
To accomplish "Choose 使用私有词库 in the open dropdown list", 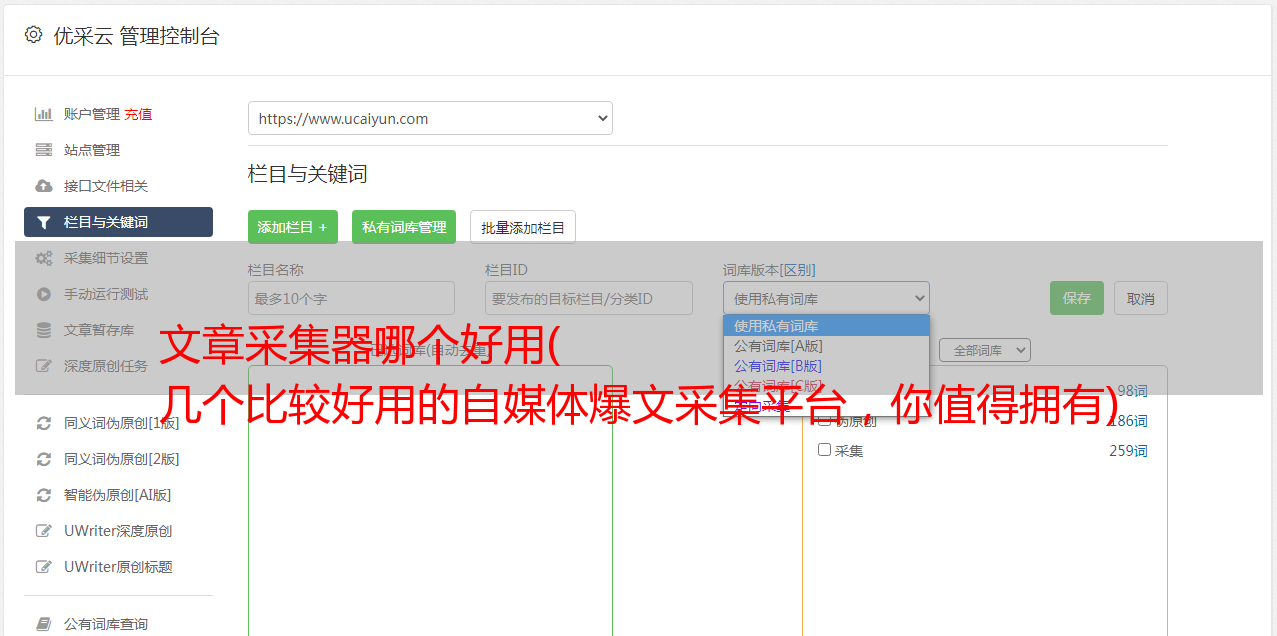I will pos(826,326).
